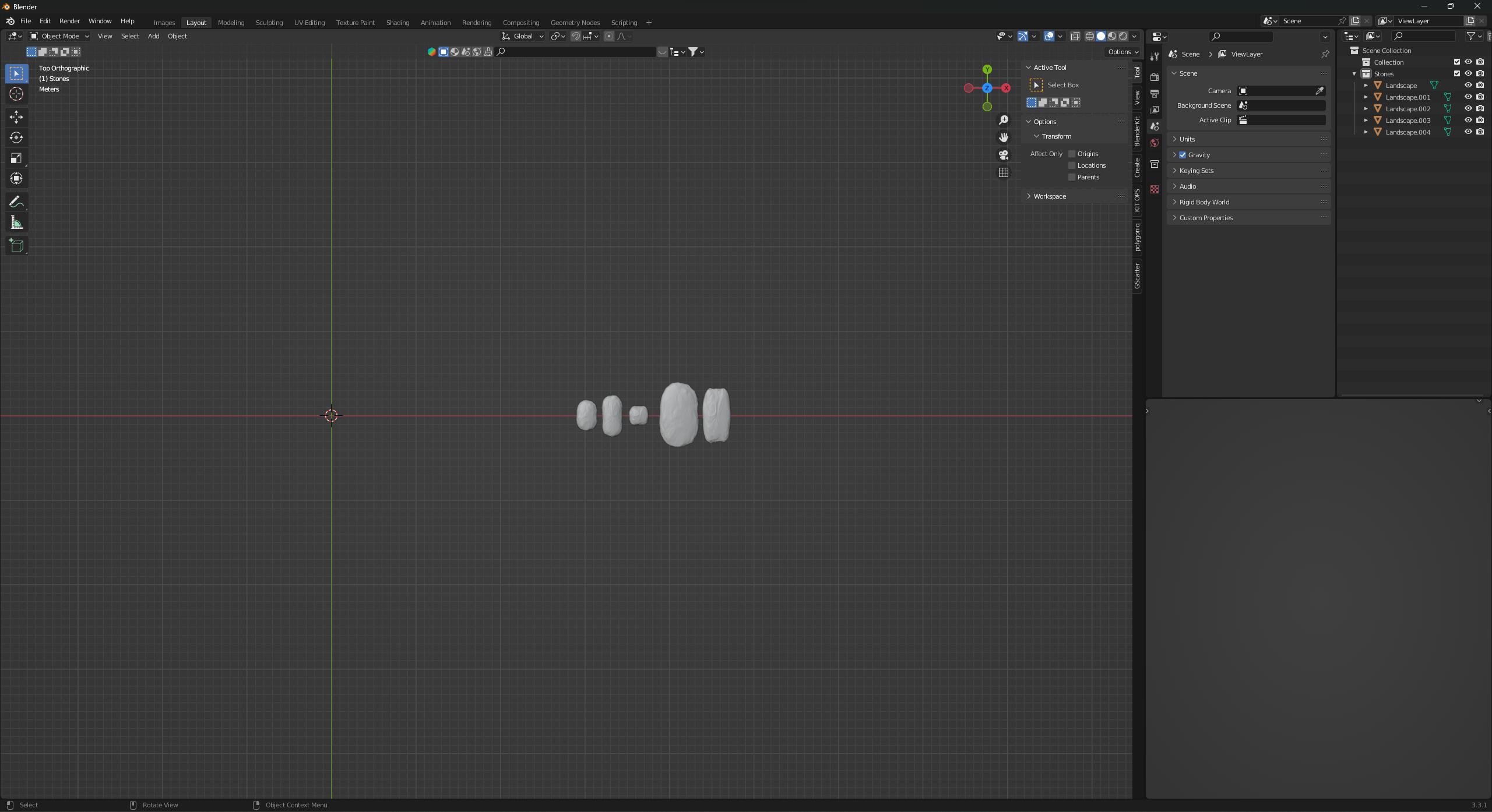Screen dimensions: 1492x812
Task: Activate the Move tool
Action: click(x=16, y=117)
